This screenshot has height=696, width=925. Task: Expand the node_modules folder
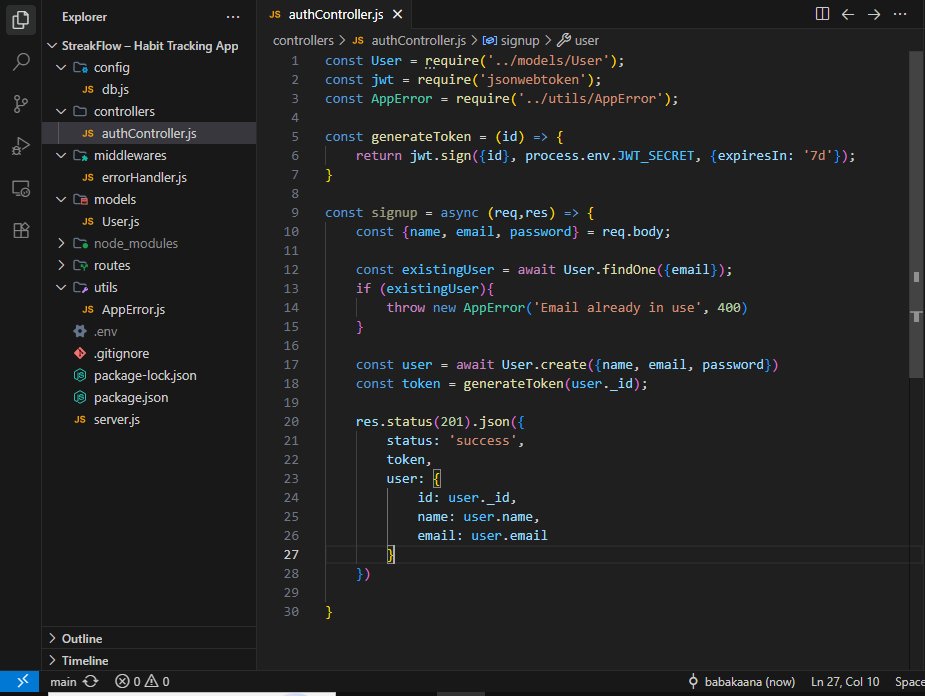61,243
